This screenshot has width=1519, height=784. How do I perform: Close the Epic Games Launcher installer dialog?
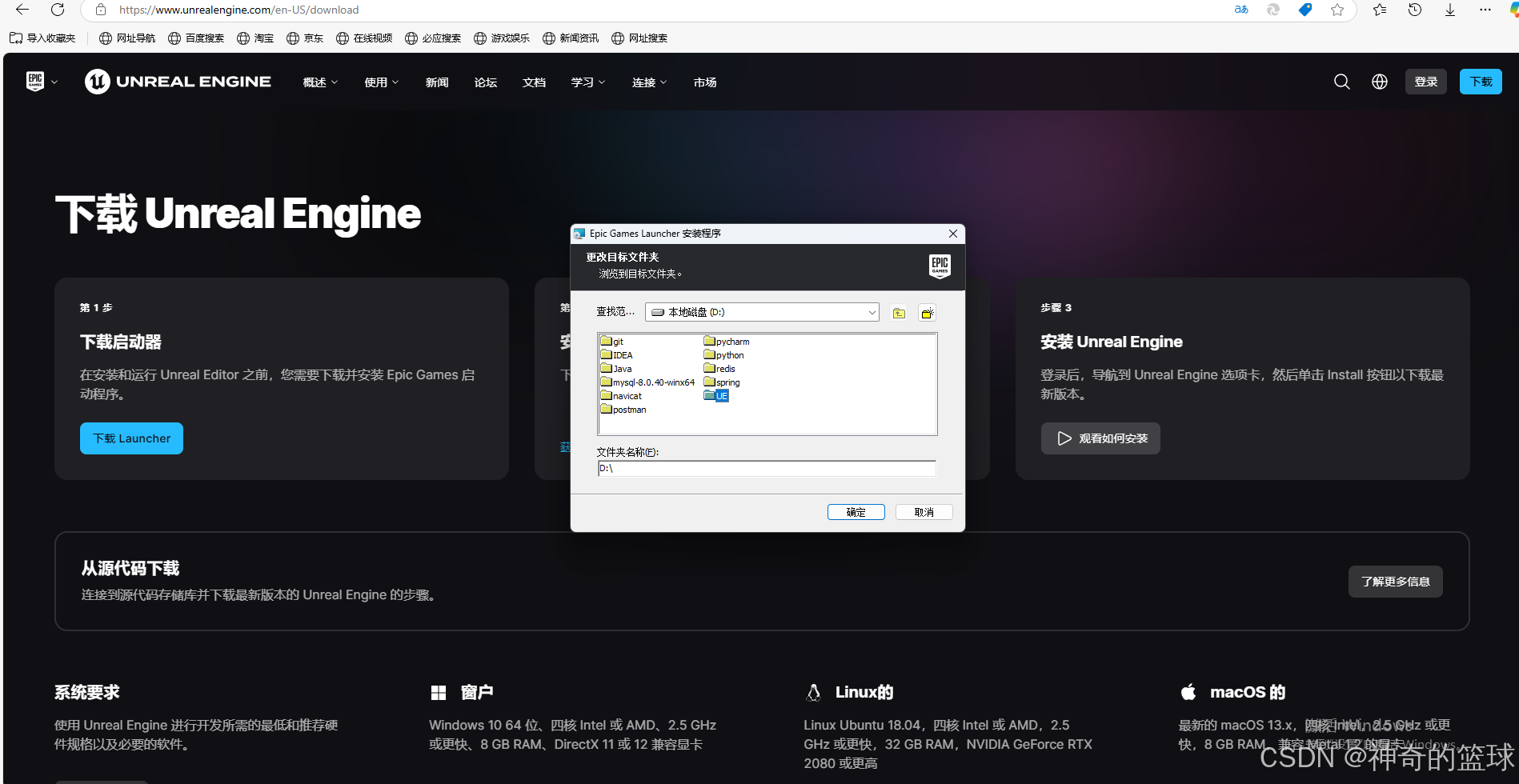click(953, 234)
